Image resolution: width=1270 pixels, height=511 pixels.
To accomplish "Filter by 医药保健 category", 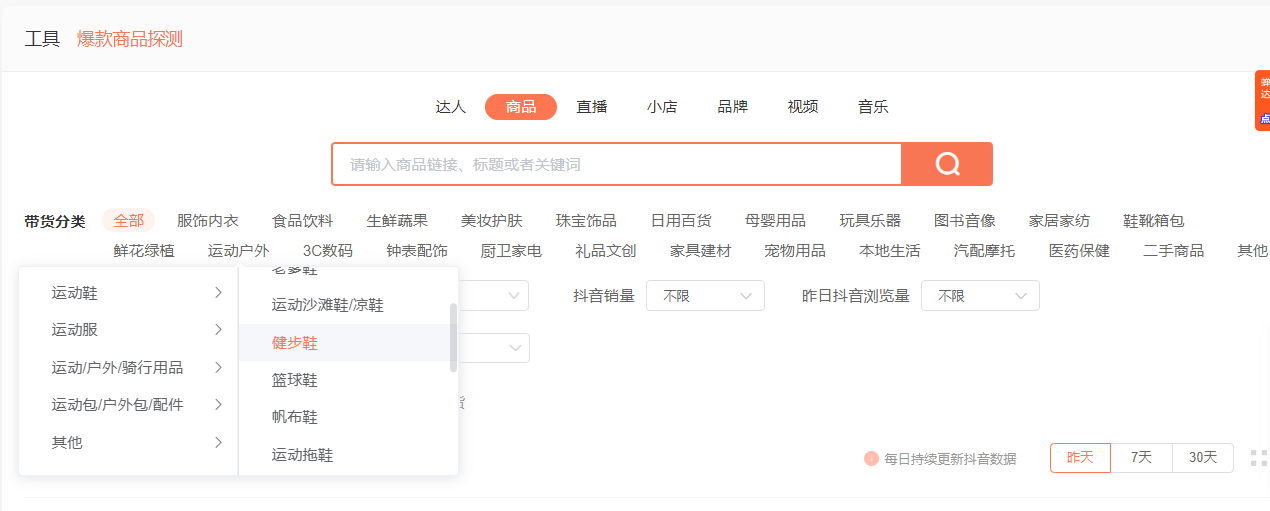I will [x=1079, y=251].
